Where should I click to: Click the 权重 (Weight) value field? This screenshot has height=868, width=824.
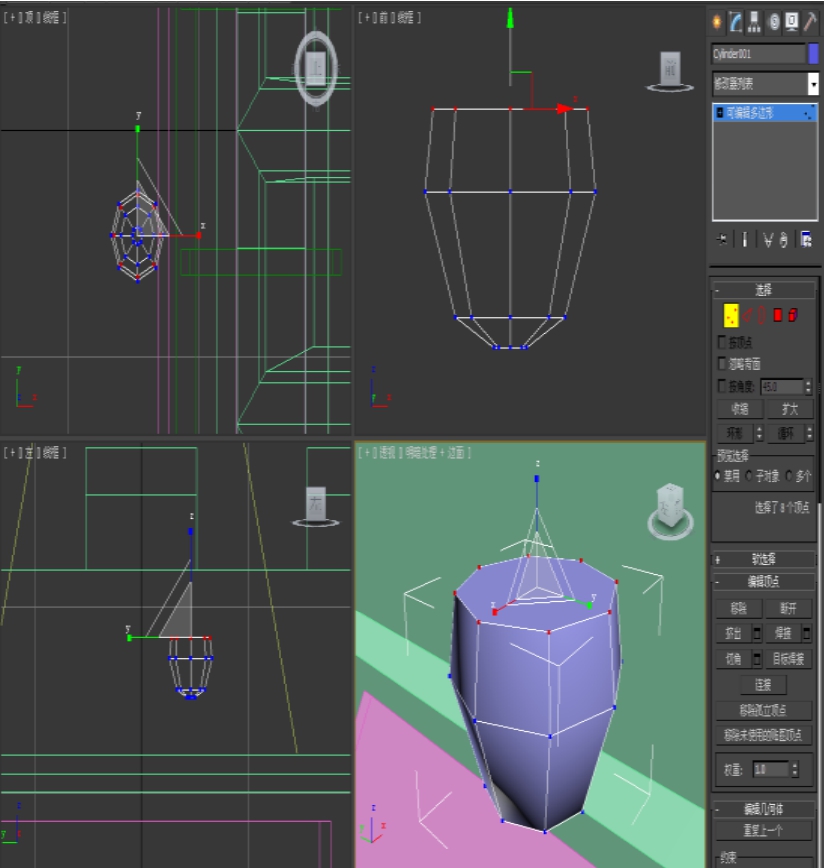tap(771, 769)
